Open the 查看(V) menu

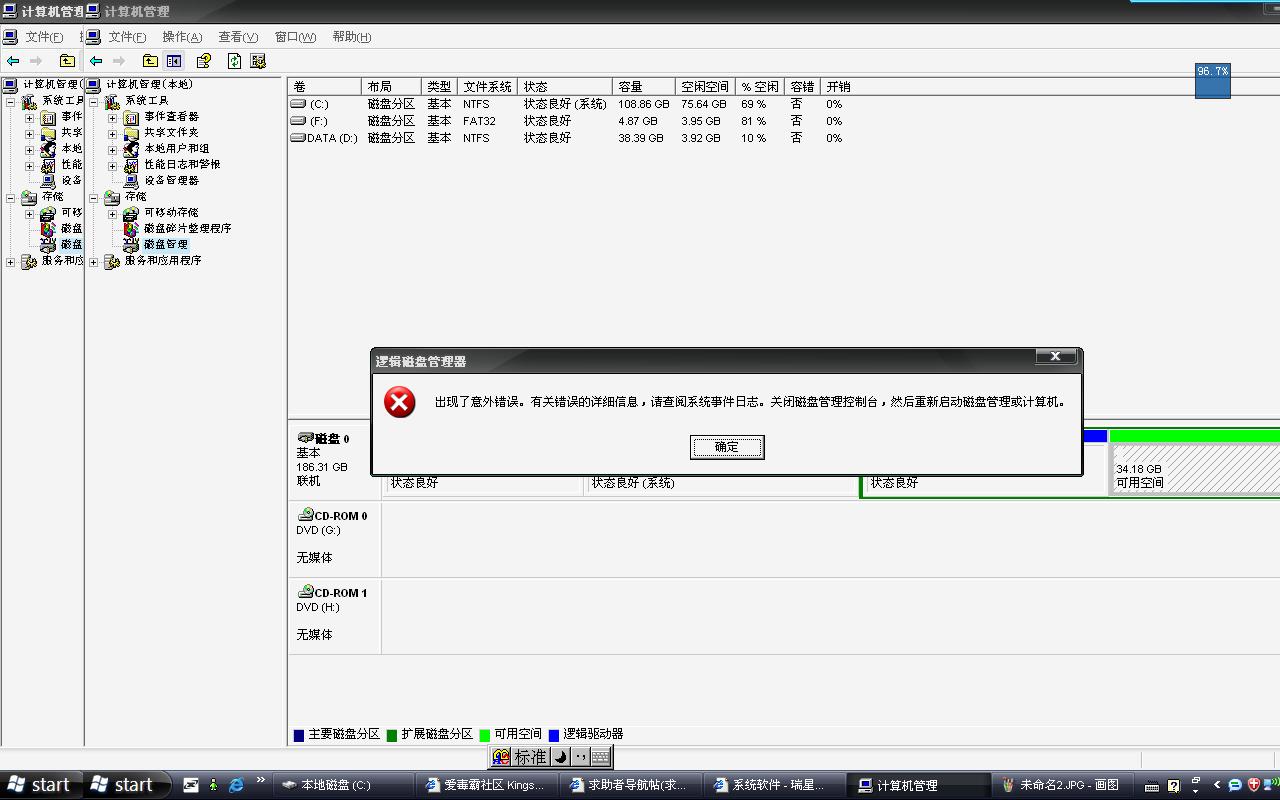coord(238,37)
